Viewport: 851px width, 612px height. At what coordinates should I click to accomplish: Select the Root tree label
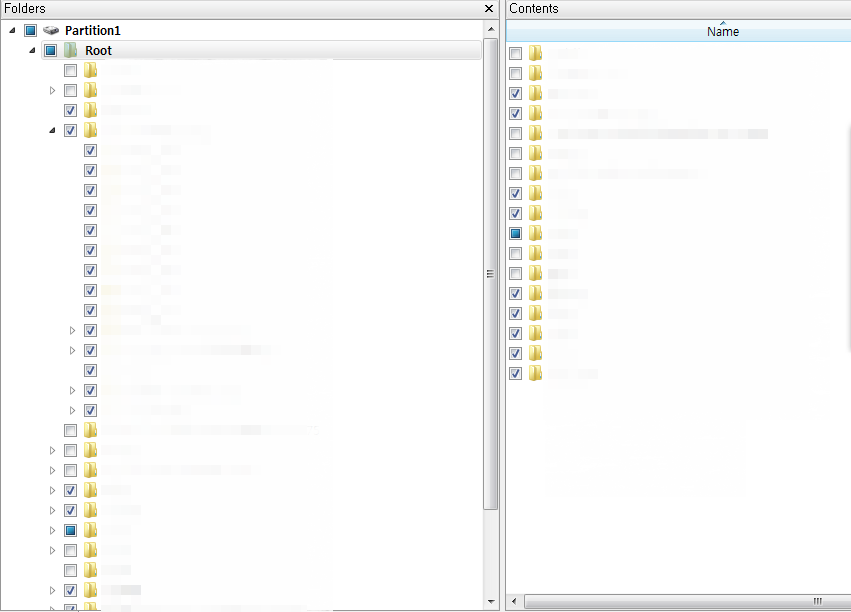[98, 50]
